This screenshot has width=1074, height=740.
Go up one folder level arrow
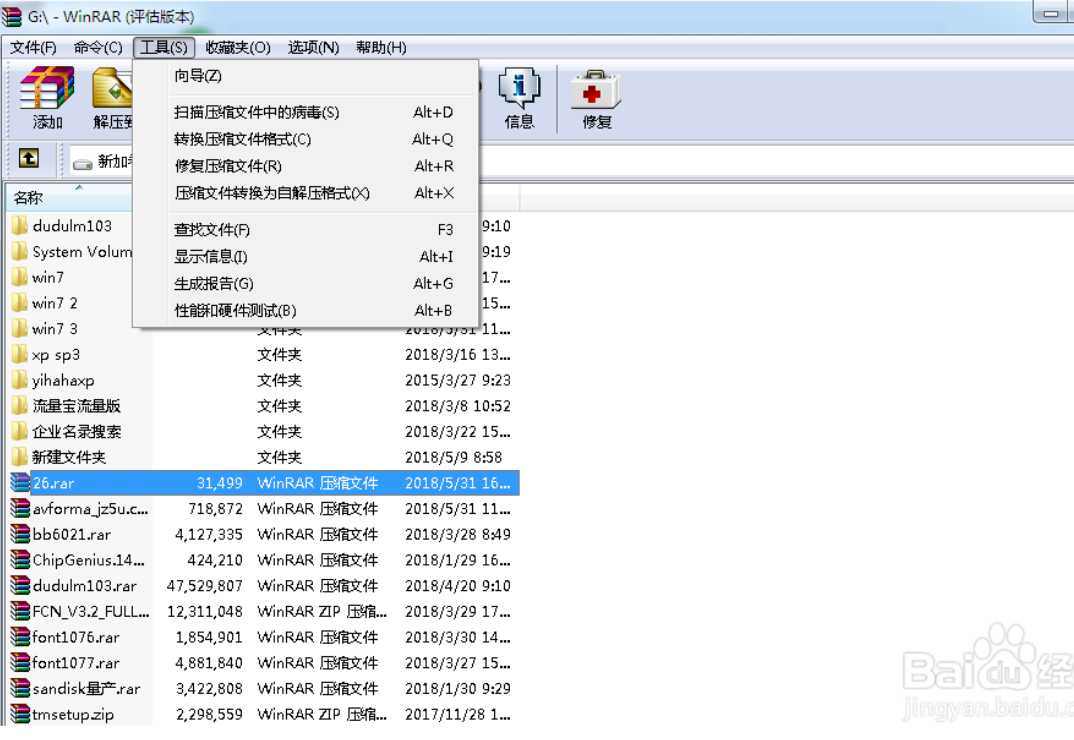(x=28, y=159)
